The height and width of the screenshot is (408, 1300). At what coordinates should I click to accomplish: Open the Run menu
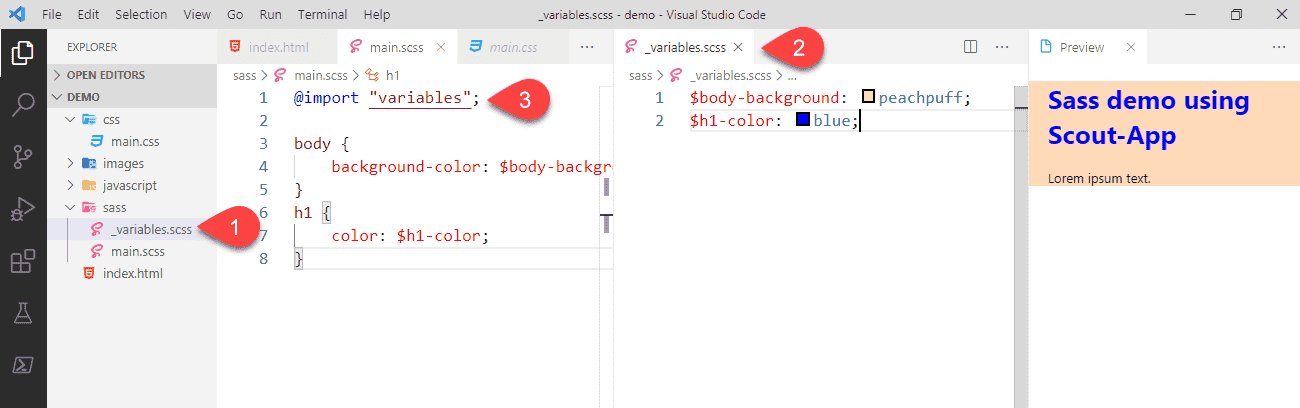[x=270, y=15]
